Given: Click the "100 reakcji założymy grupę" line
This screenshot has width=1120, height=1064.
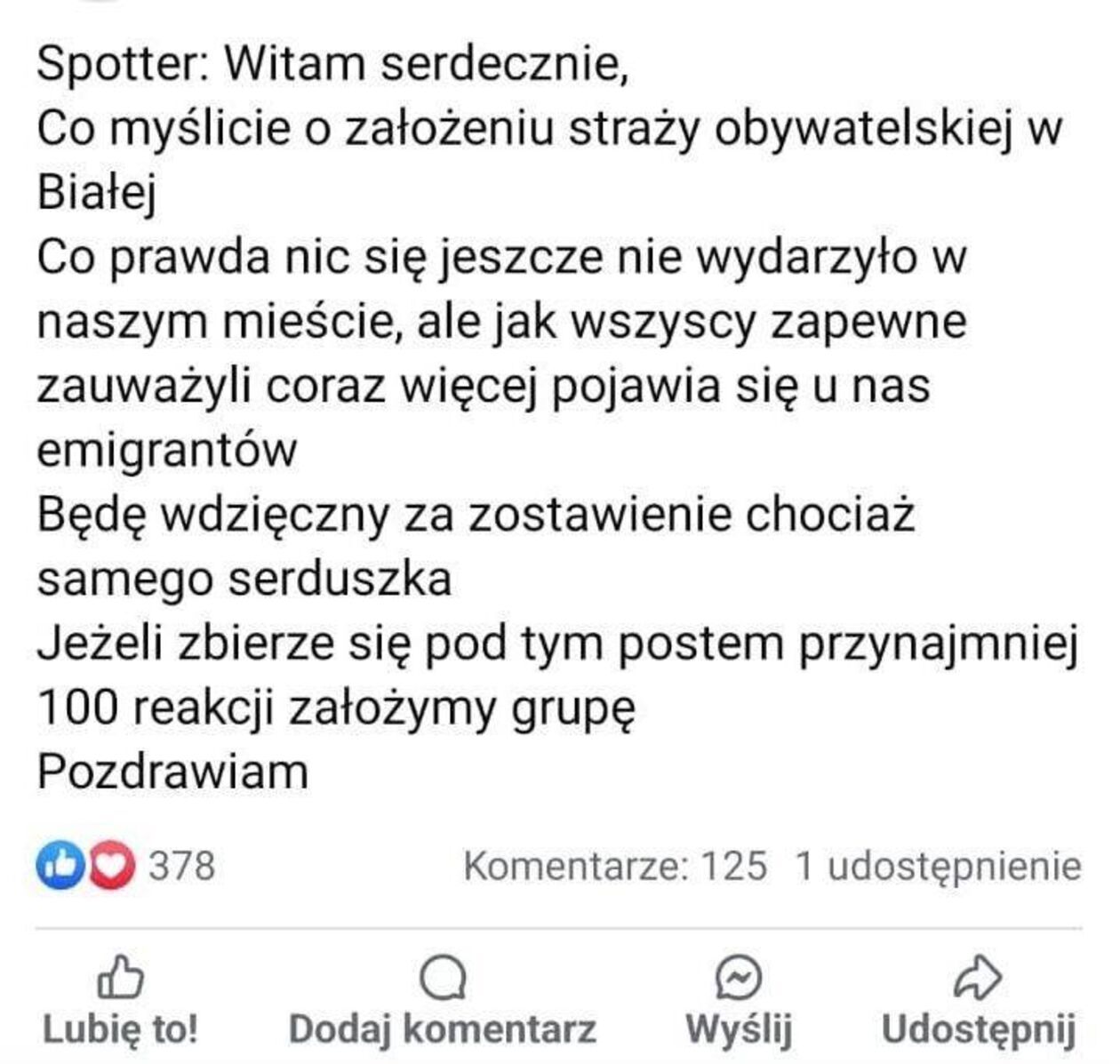Looking at the screenshot, I should click(337, 708).
